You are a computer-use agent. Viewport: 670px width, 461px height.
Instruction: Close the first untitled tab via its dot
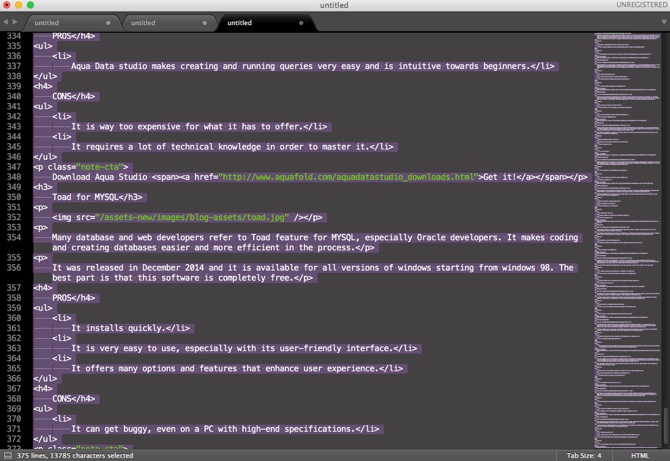tap(108, 23)
